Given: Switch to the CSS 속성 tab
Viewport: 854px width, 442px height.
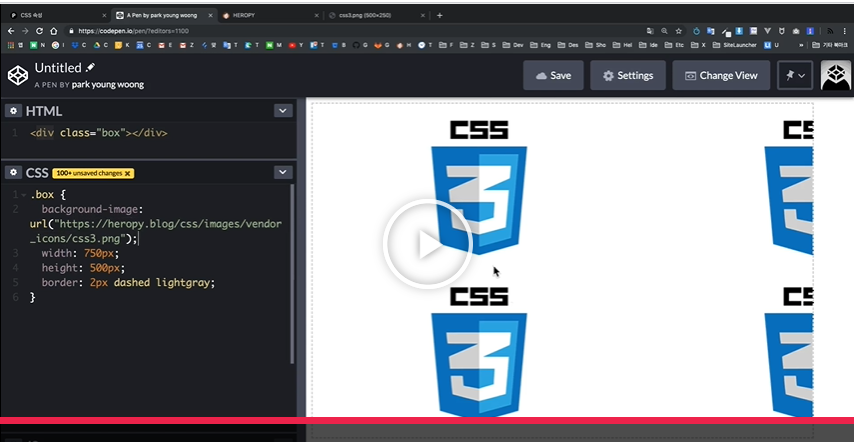Looking at the screenshot, I should (x=57, y=15).
